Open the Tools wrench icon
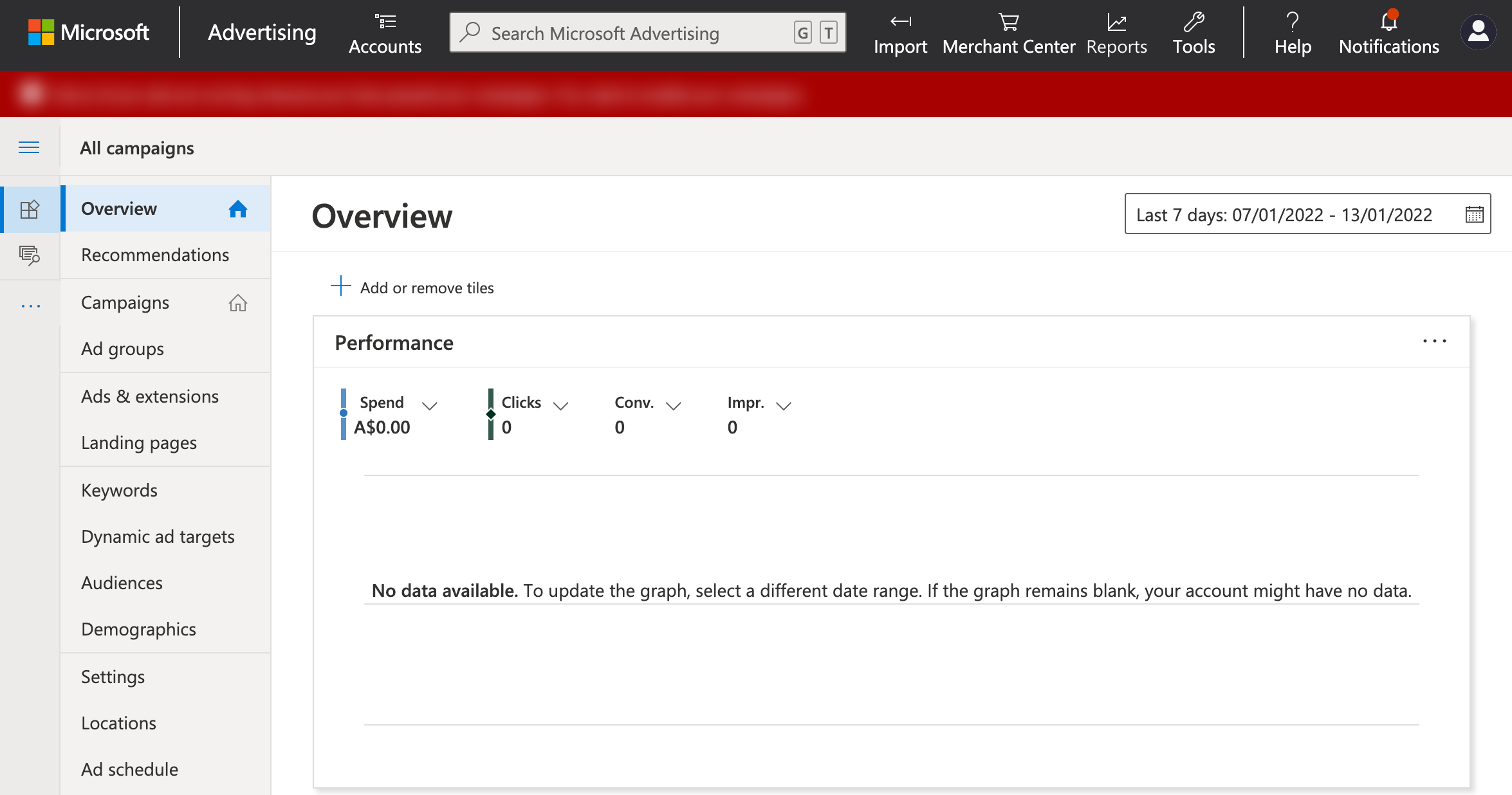This screenshot has height=795, width=1512. click(1194, 22)
